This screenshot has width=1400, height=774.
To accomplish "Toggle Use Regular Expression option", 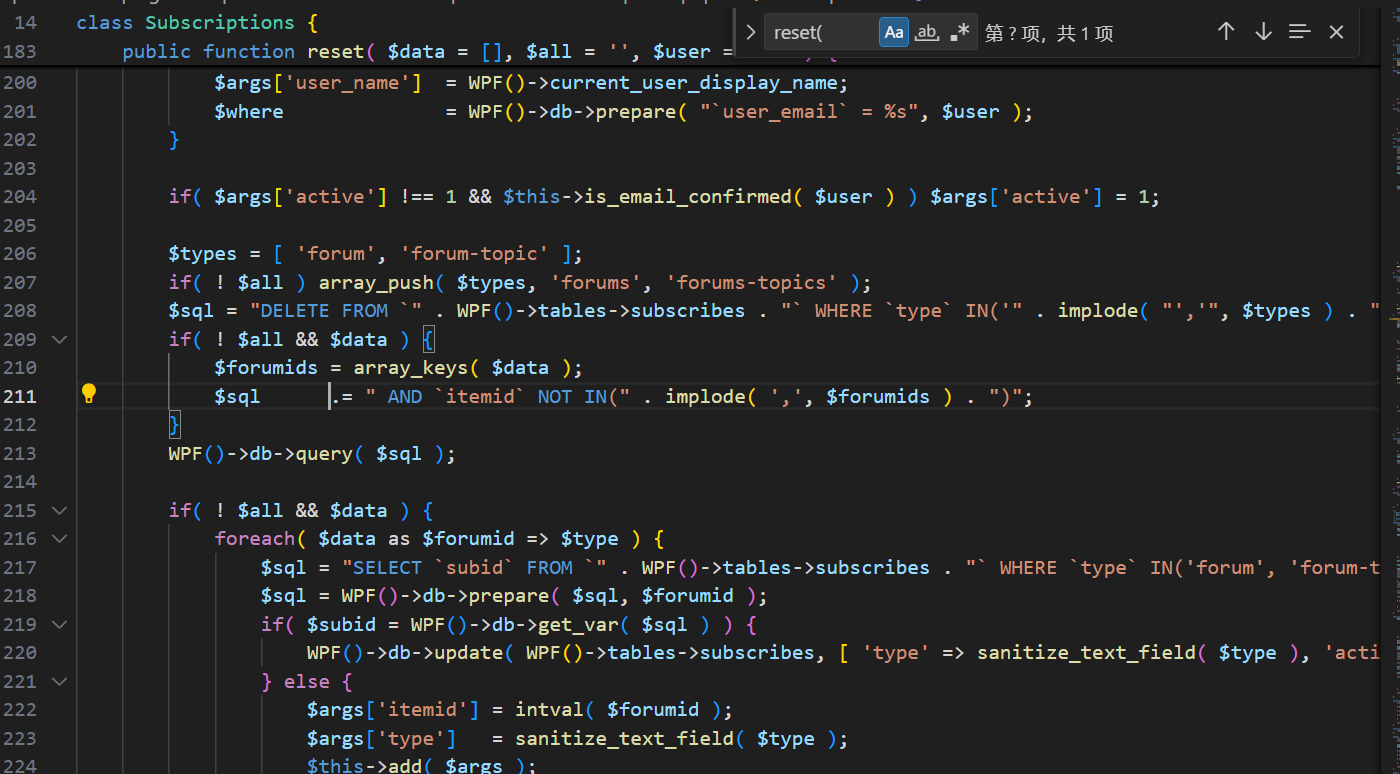I will click(x=960, y=32).
